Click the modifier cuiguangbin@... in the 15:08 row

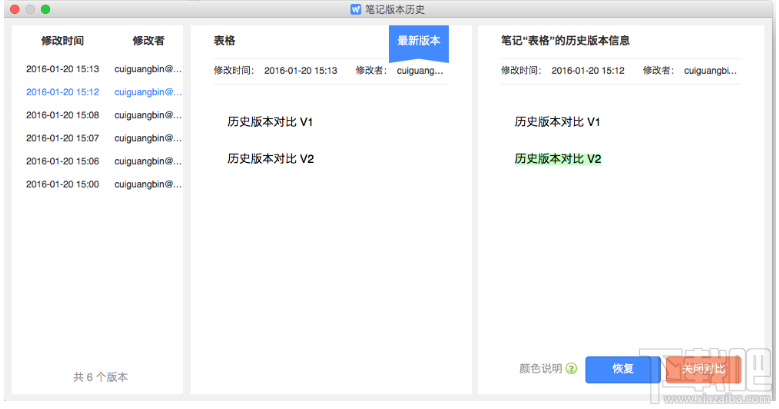tap(148, 115)
